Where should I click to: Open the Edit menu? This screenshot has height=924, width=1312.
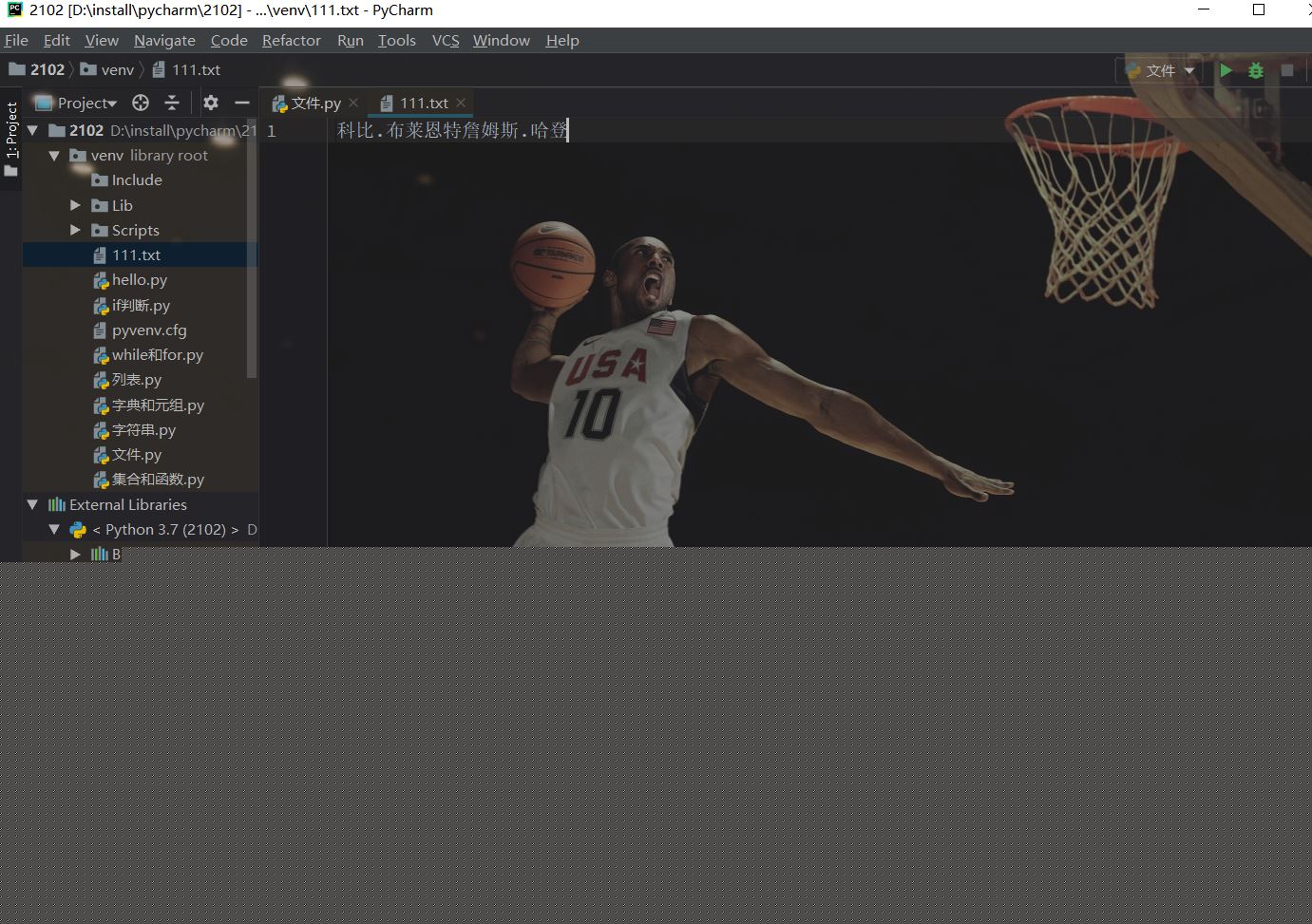(x=57, y=40)
